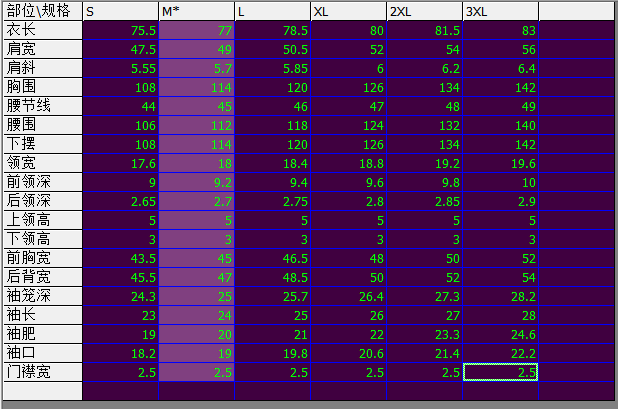Click 袖肥 3XL cell value 24.6
The height and width of the screenshot is (409, 618).
[x=501, y=334]
